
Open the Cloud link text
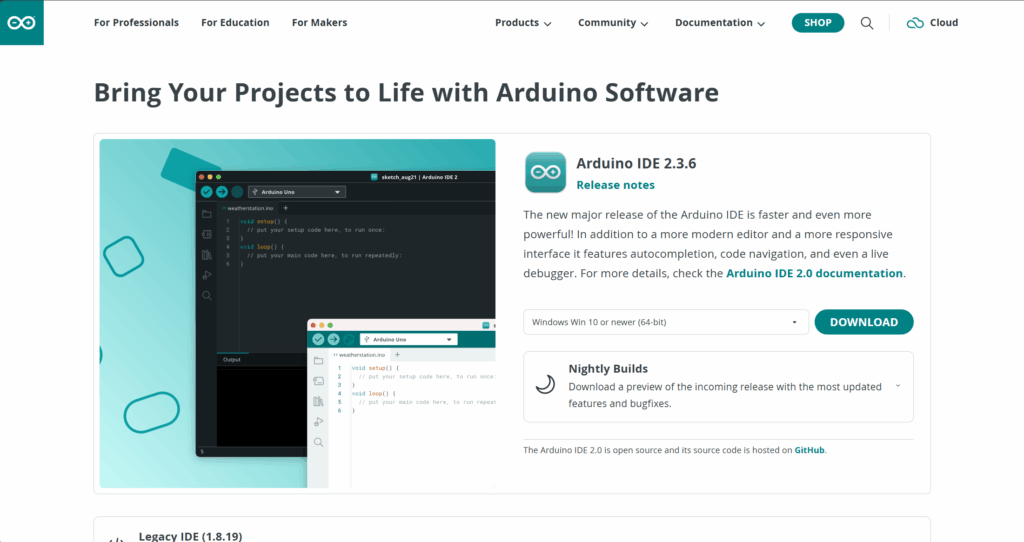[x=944, y=23]
